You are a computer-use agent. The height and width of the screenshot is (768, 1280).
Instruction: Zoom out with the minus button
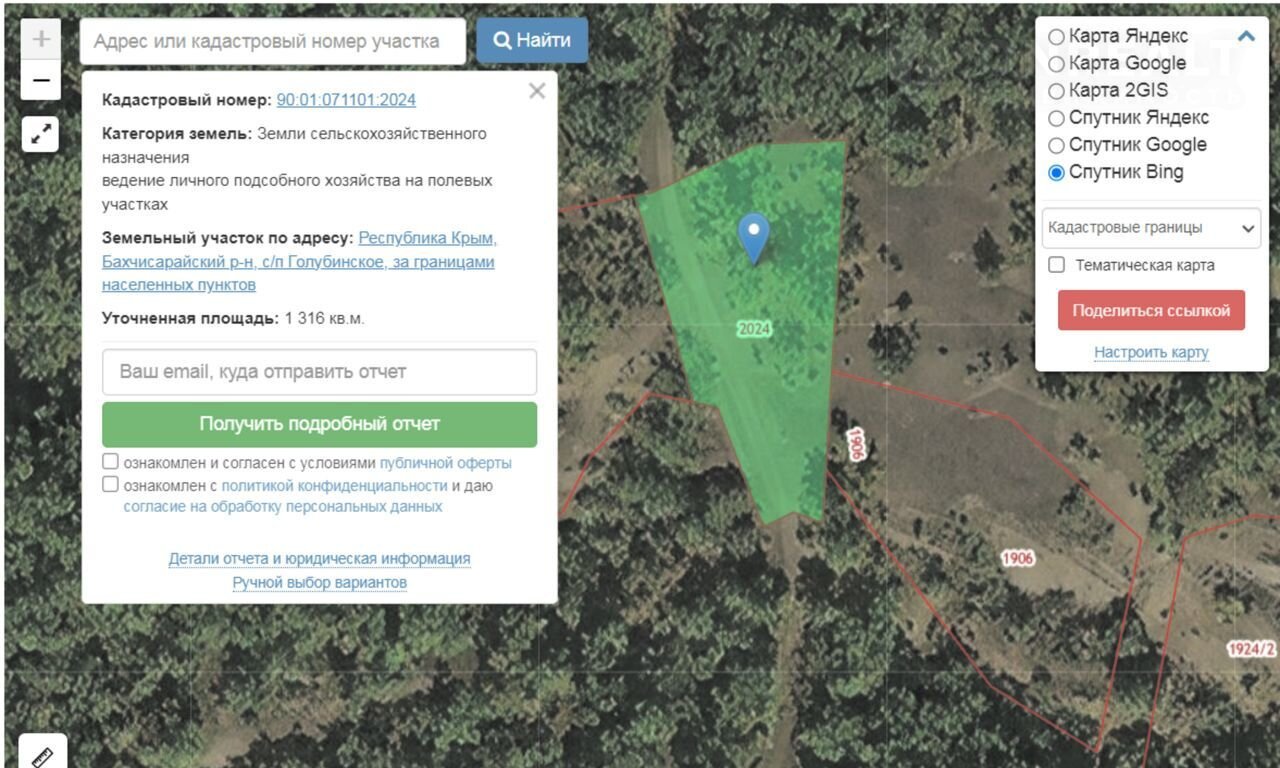click(41, 80)
